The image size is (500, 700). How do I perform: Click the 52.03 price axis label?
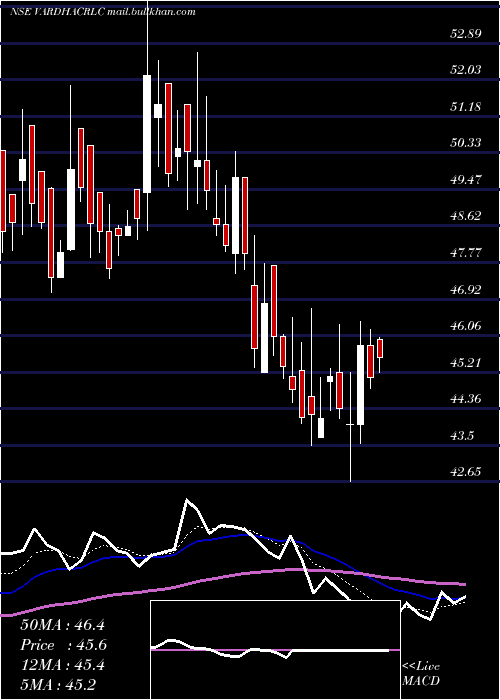pos(465,70)
